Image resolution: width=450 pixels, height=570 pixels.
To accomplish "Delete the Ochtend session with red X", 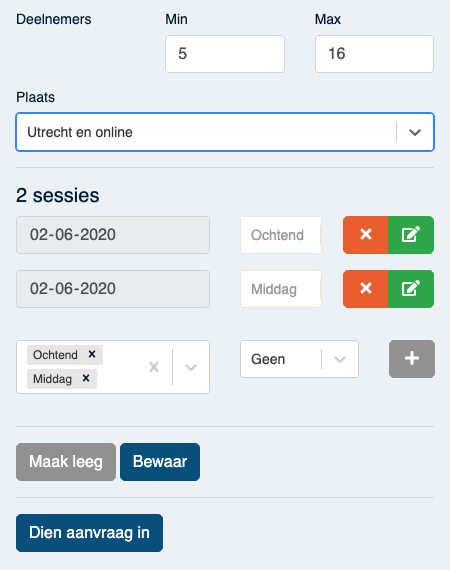I will tap(366, 235).
